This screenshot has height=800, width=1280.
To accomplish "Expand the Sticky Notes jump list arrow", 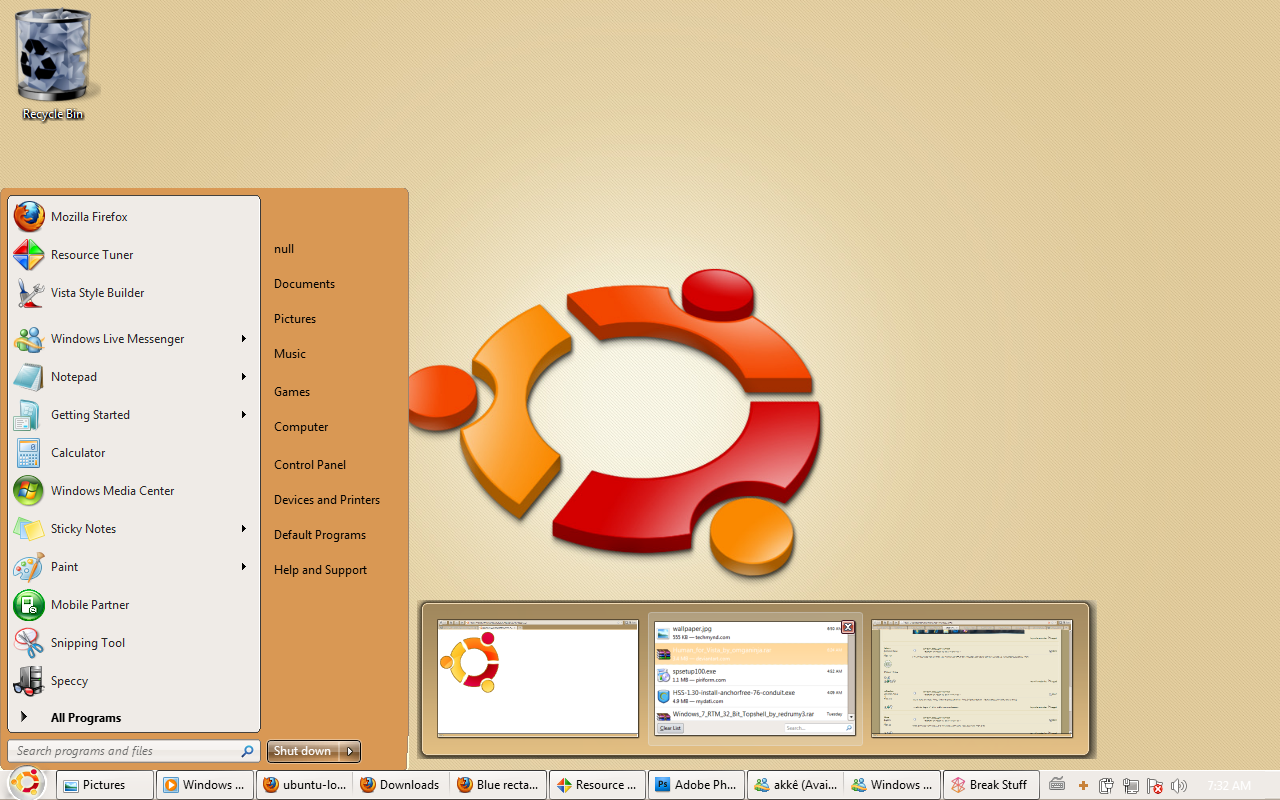I will (243, 529).
